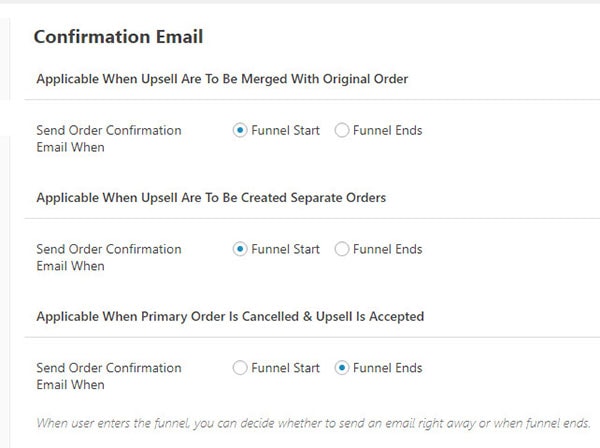The height and width of the screenshot is (448, 600).
Task: Click the 'Created Separate Orders' subheading
Action: [x=210, y=198]
